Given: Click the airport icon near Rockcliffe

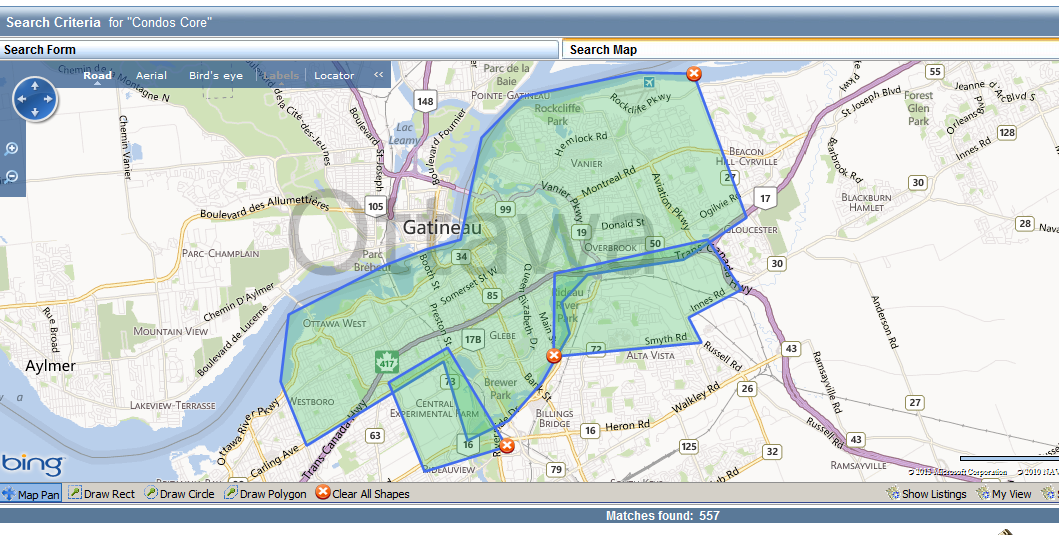Looking at the screenshot, I should coord(649,82).
